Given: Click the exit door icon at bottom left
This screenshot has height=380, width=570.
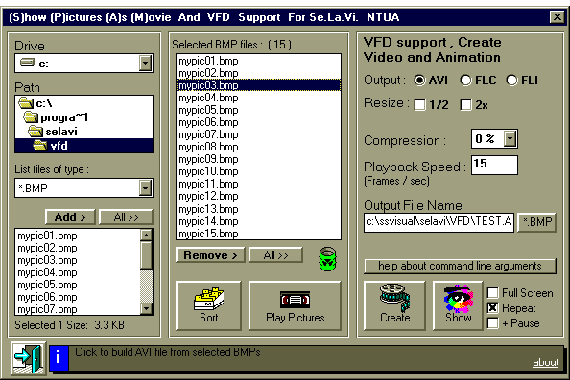Looking at the screenshot, I should (x=28, y=358).
